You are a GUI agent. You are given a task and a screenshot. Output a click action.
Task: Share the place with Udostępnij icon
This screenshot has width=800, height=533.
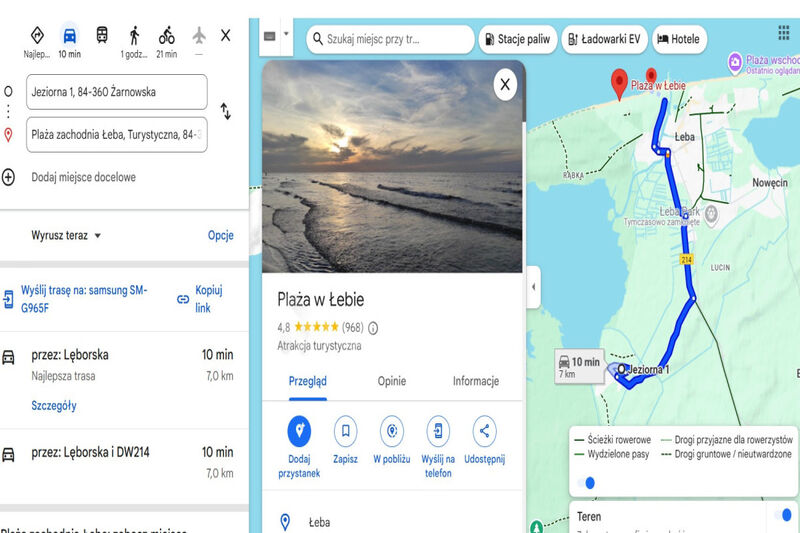pyautogui.click(x=485, y=431)
